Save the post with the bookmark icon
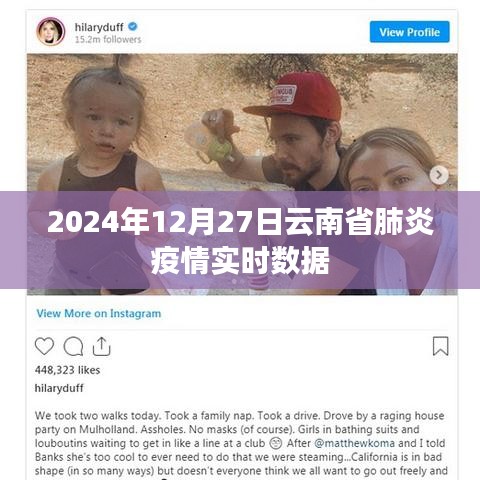 (440, 346)
